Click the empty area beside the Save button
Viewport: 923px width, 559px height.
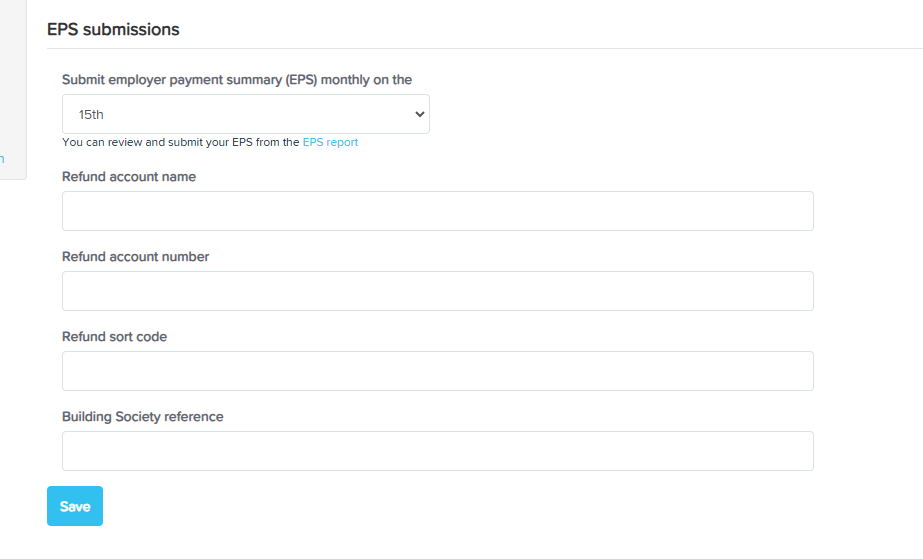tap(412, 506)
